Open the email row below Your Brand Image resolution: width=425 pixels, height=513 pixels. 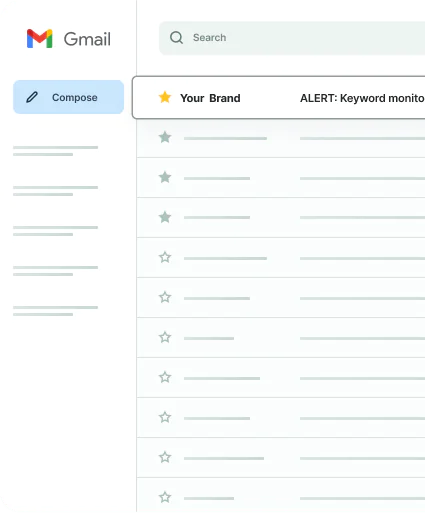(x=281, y=138)
